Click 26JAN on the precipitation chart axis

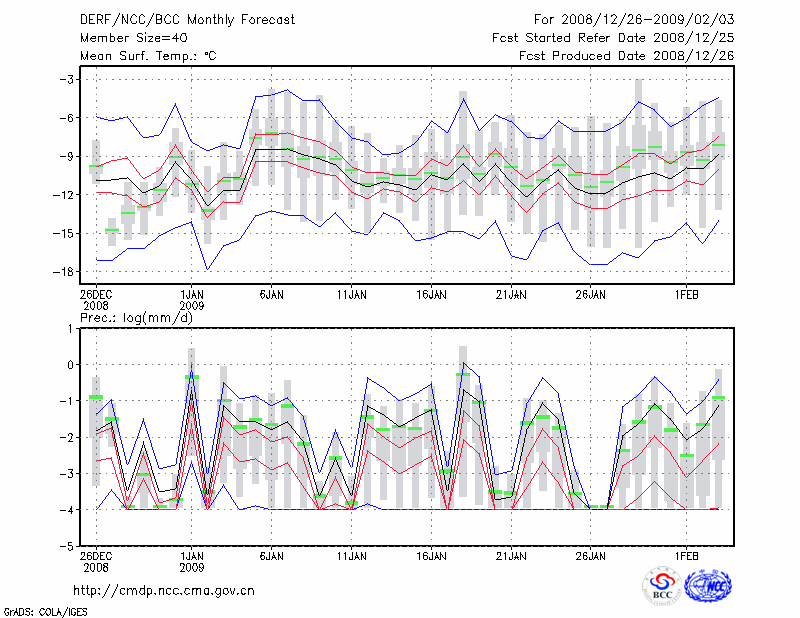591,555
